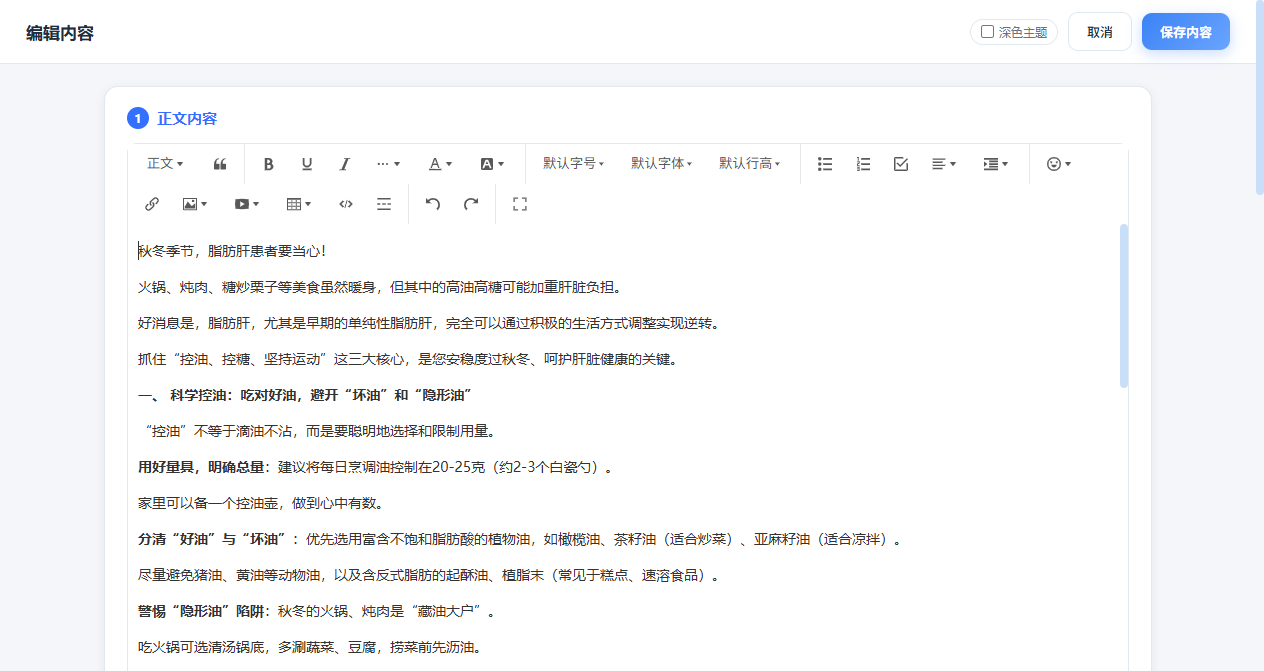Open the insert table menu
The image size is (1264, 671).
click(x=299, y=204)
